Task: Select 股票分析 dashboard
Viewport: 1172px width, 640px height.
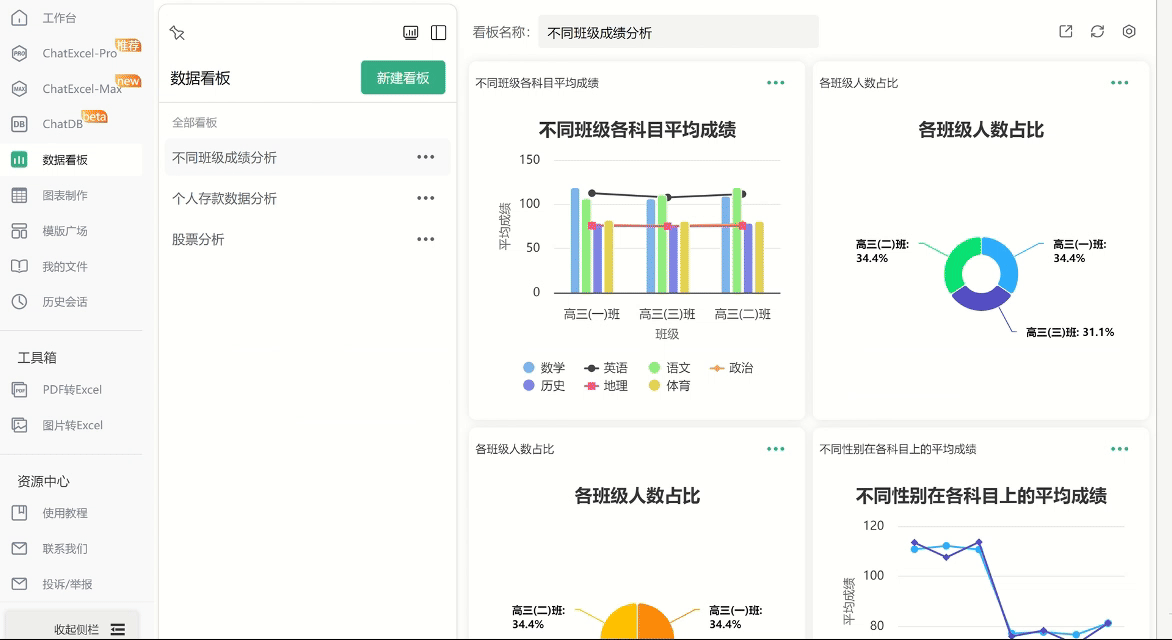Action: point(199,239)
